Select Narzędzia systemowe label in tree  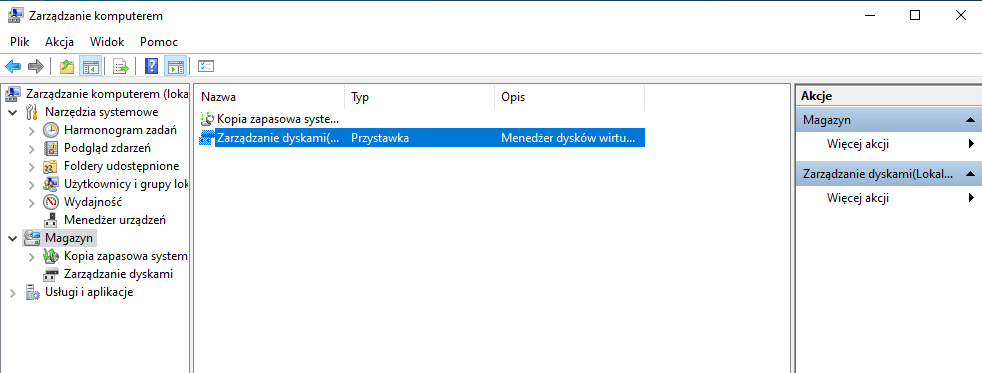(x=101, y=112)
